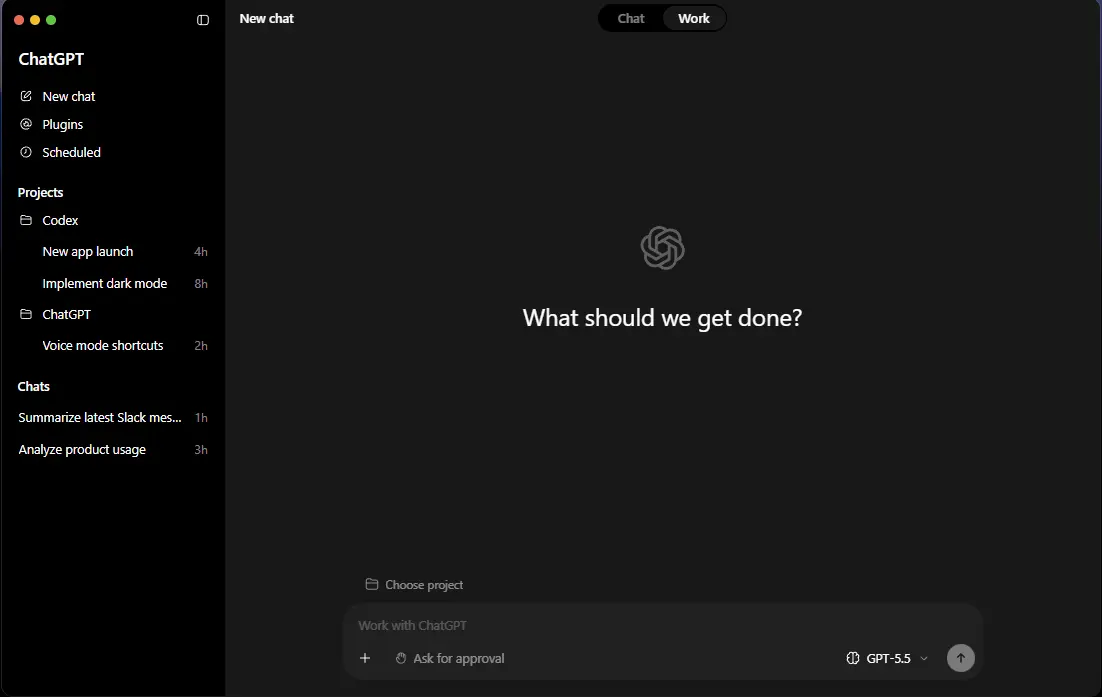The image size is (1102, 697).
Task: Click the Codex project folder icon
Action: (x=26, y=220)
